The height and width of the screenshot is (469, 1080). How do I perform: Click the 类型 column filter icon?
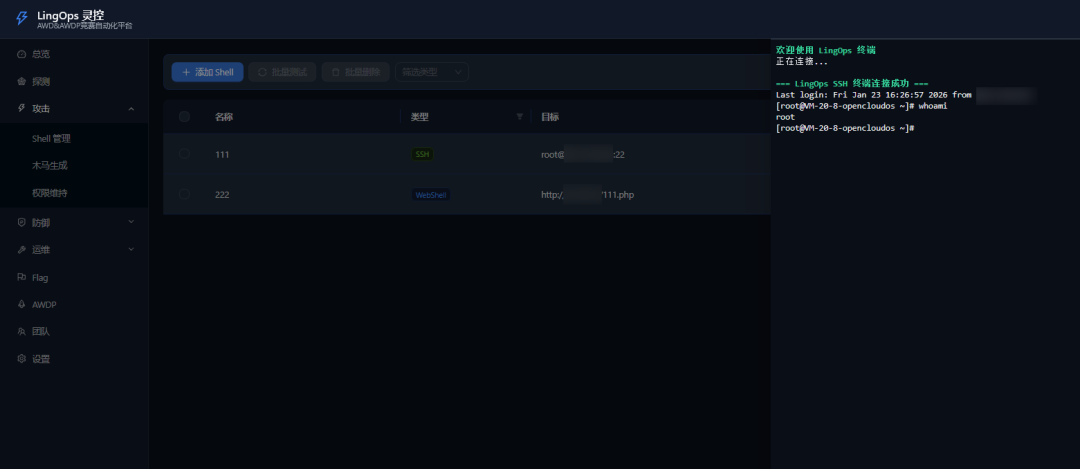pos(519,117)
